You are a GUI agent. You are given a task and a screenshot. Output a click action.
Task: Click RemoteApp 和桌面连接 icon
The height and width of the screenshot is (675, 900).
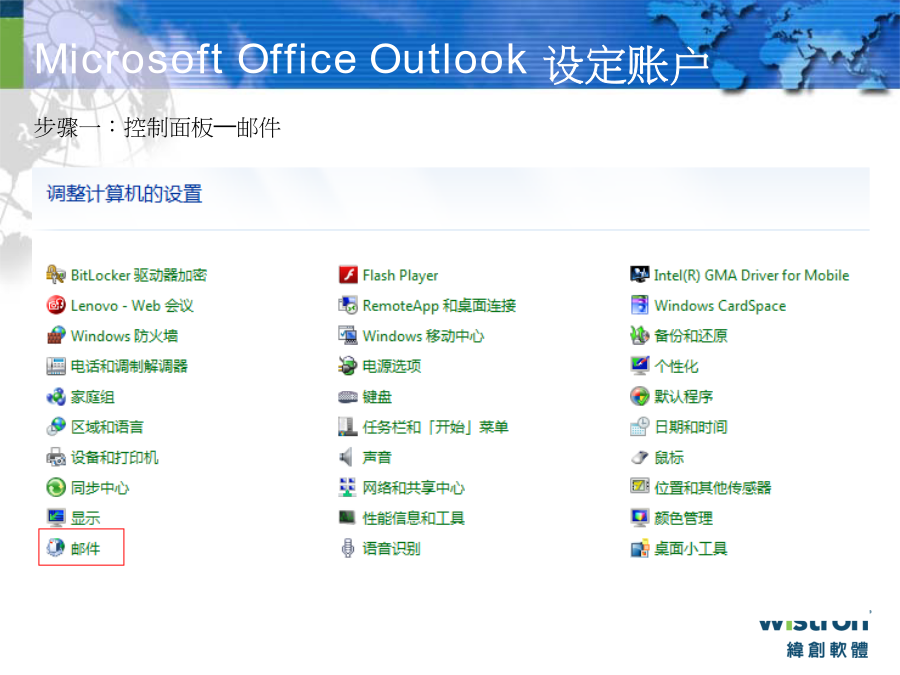click(x=348, y=305)
